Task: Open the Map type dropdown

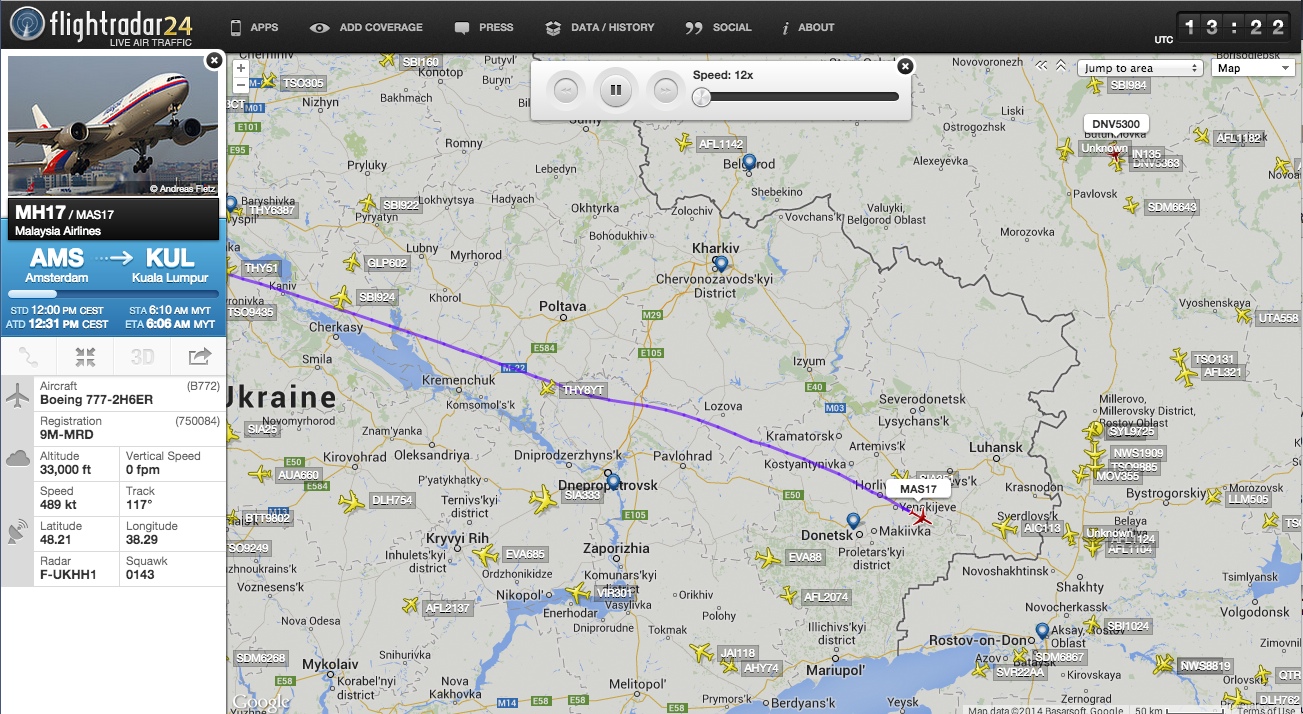Action: pos(1253,68)
